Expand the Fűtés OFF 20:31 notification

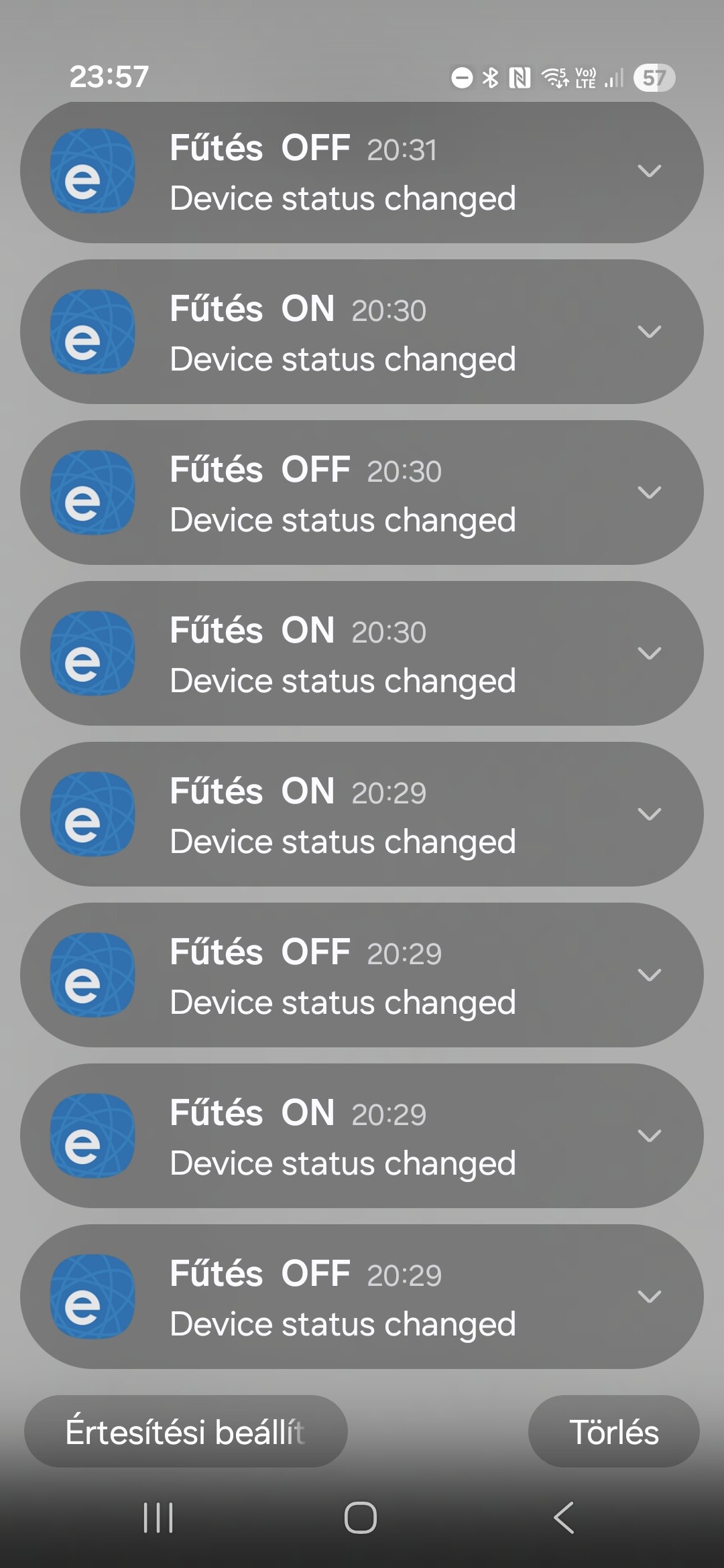(x=649, y=171)
